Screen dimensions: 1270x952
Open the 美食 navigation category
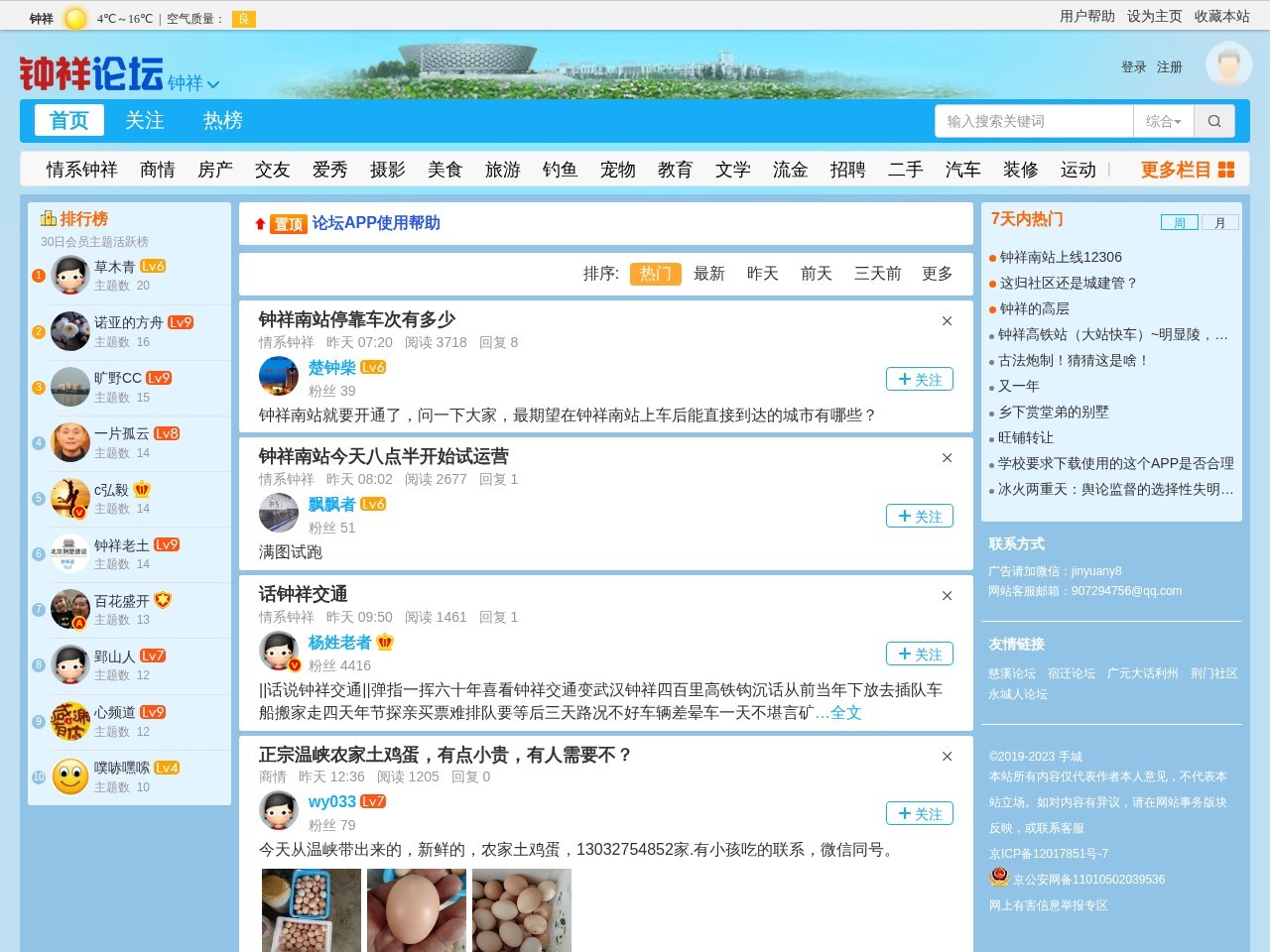coord(444,170)
